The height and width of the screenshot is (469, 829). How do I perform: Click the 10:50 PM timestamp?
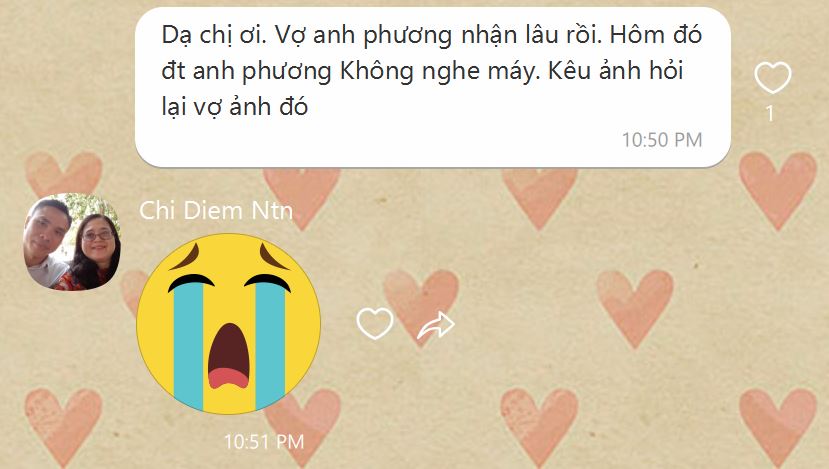pos(662,140)
